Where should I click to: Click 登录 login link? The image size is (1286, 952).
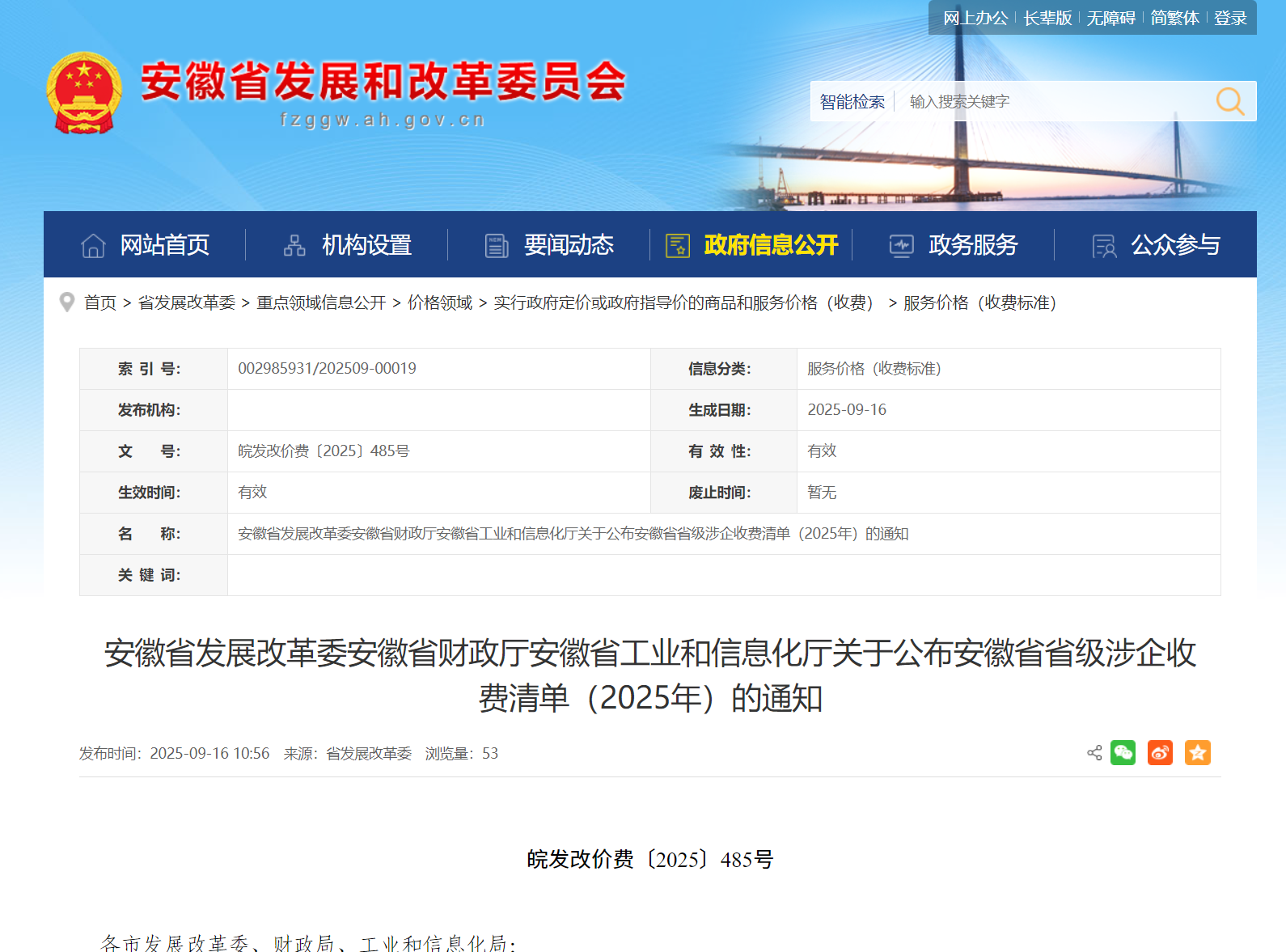(1230, 18)
